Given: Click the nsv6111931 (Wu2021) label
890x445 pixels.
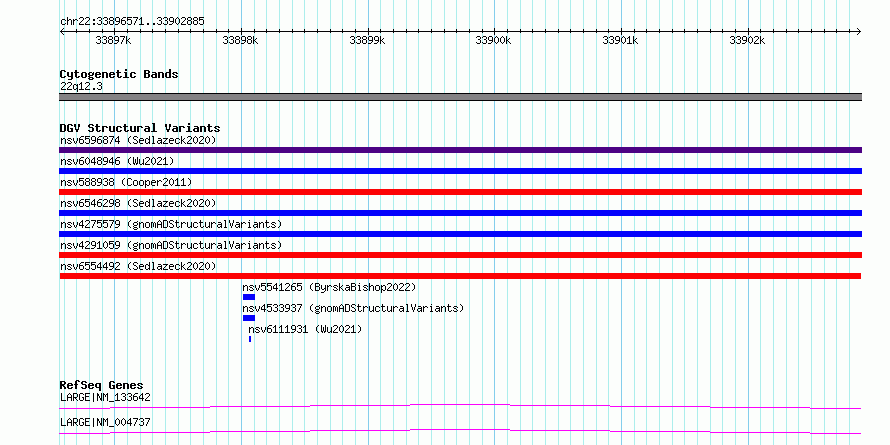Looking at the screenshot, I should (x=305, y=329).
